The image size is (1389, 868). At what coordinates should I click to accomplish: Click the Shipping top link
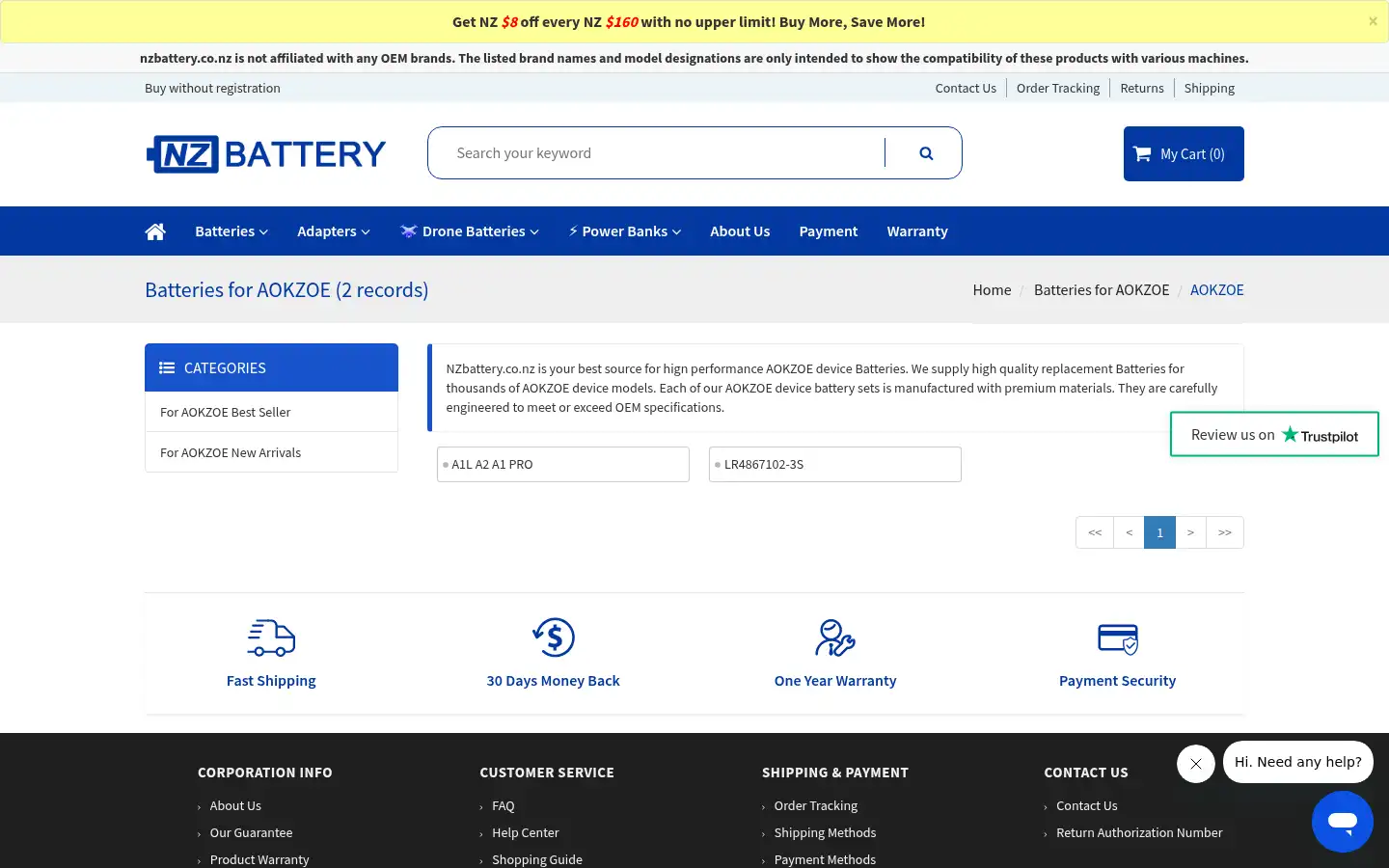click(x=1210, y=88)
